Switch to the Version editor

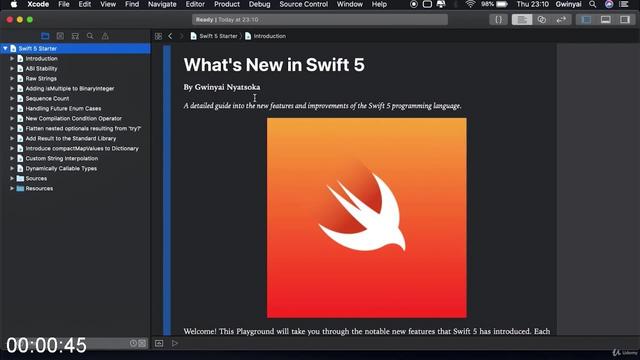click(x=561, y=20)
